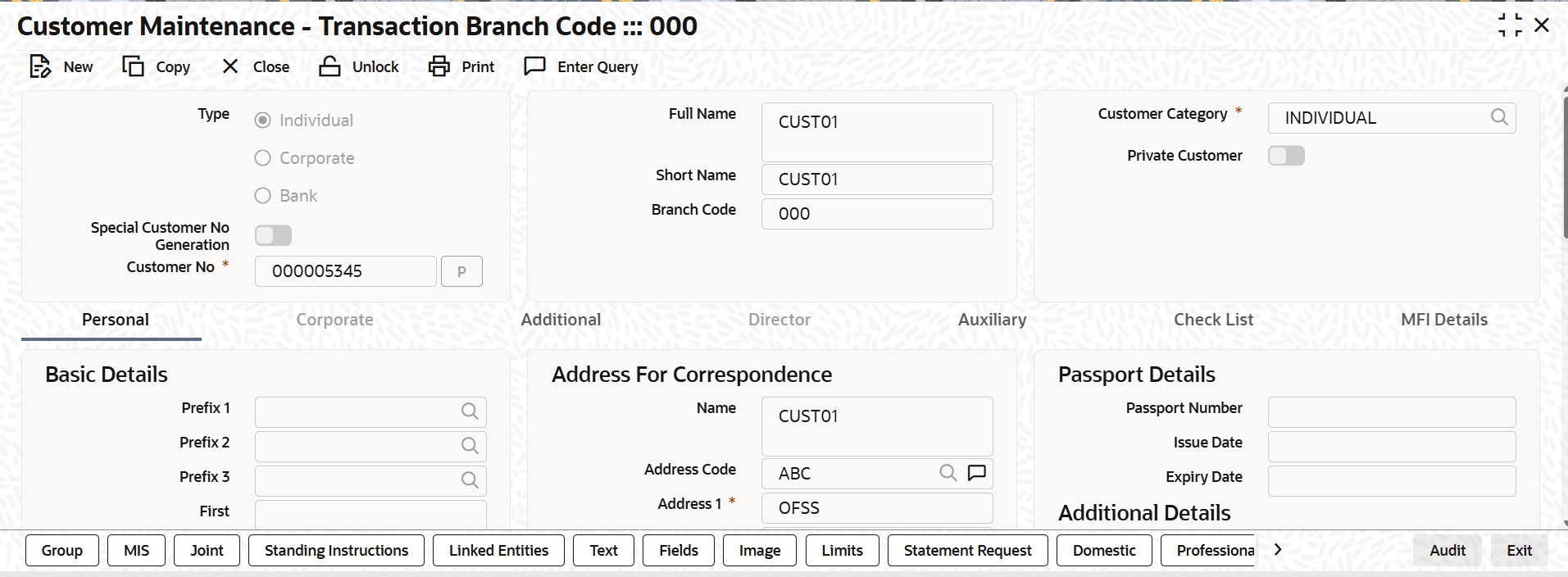Open Prefix 1 search lookup
The height and width of the screenshot is (577, 1568).
pyautogui.click(x=470, y=411)
